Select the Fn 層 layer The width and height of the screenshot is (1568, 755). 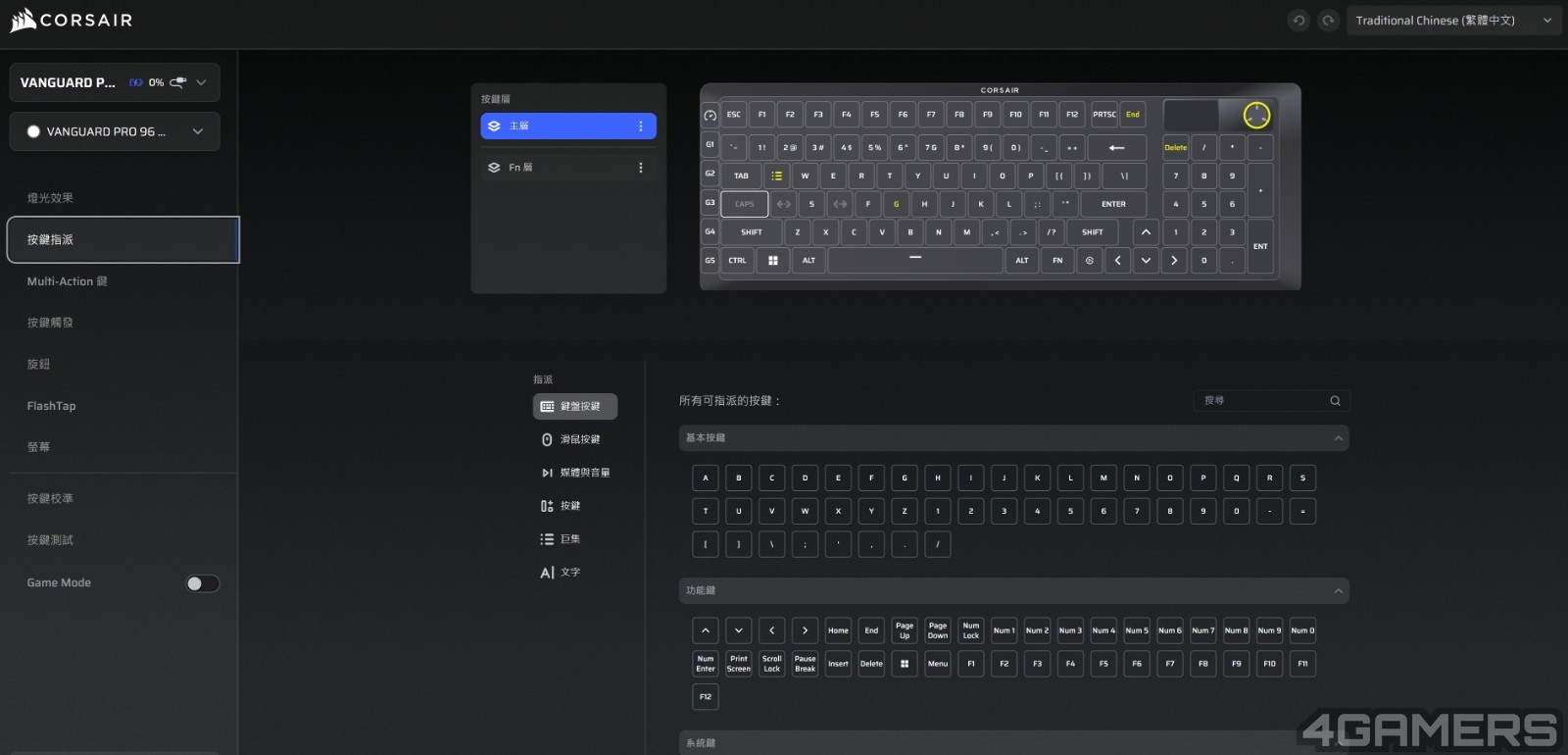568,168
